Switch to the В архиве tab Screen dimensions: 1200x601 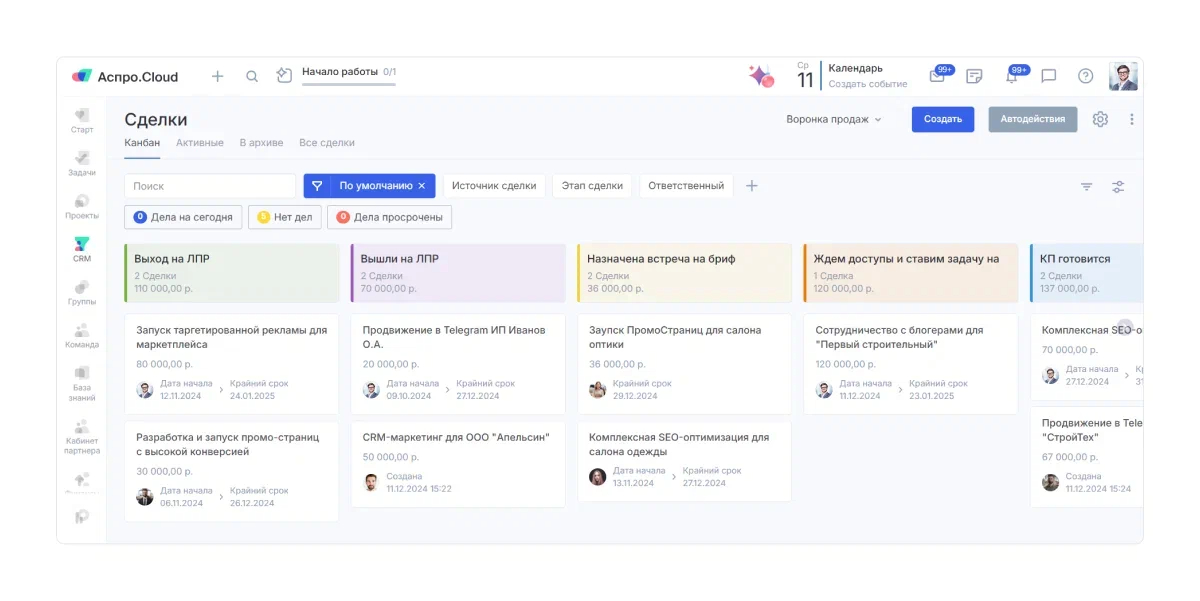tap(261, 143)
